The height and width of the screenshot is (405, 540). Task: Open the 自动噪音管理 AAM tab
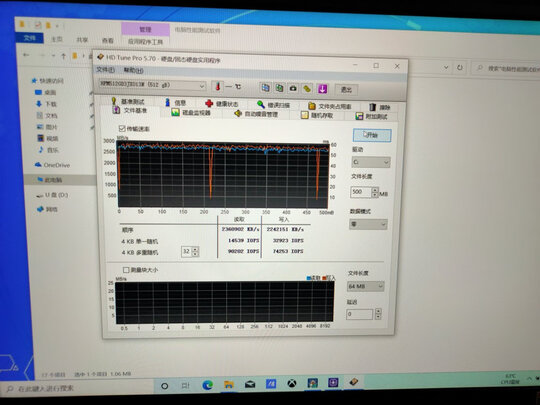tap(256, 114)
